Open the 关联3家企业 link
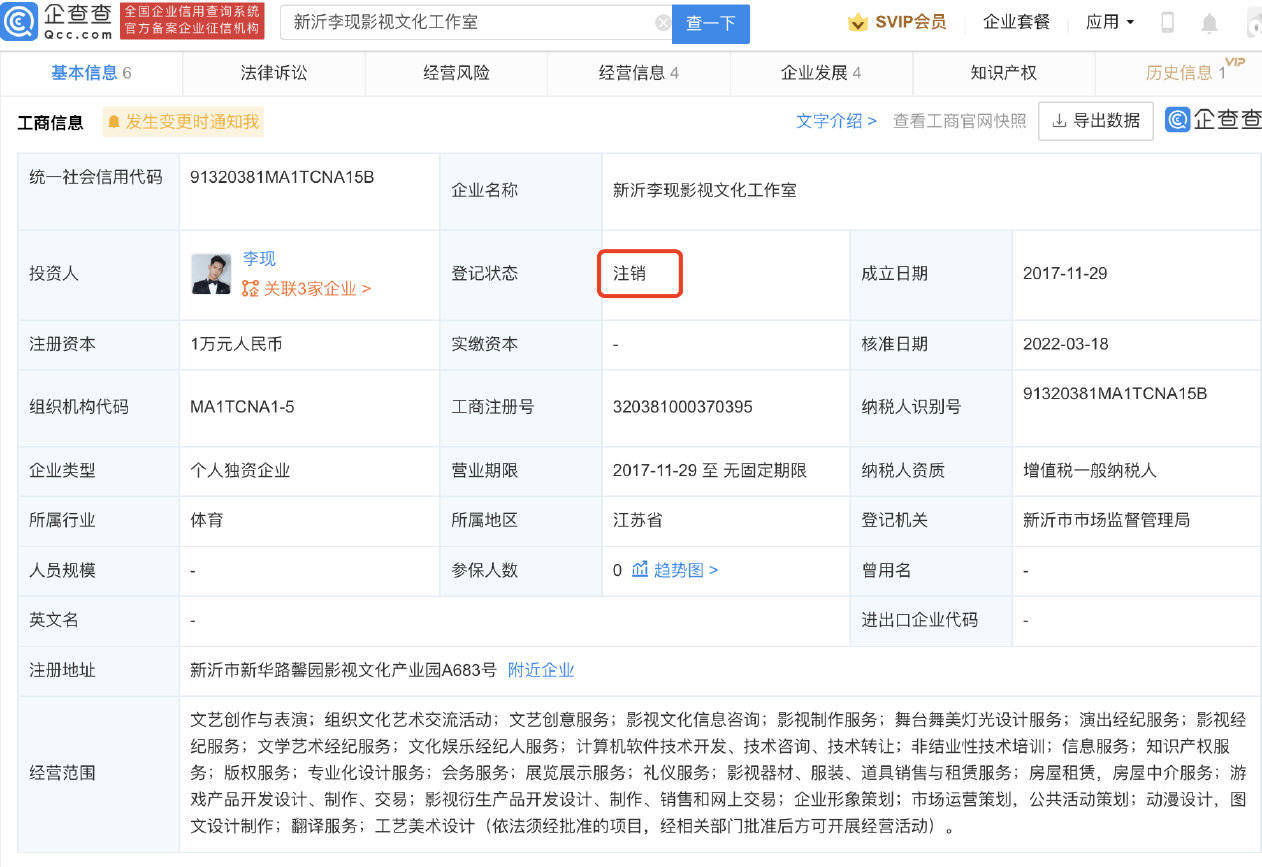The image size is (1262, 867). pyautogui.click(x=317, y=288)
